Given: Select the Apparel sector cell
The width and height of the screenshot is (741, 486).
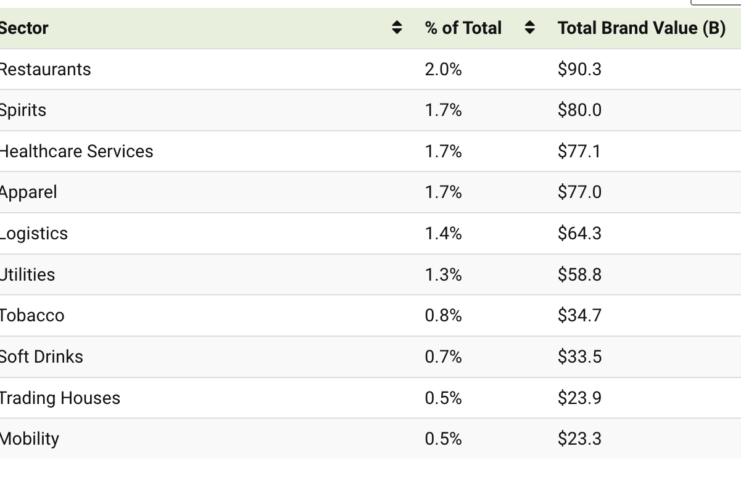Looking at the screenshot, I should 29,192.
